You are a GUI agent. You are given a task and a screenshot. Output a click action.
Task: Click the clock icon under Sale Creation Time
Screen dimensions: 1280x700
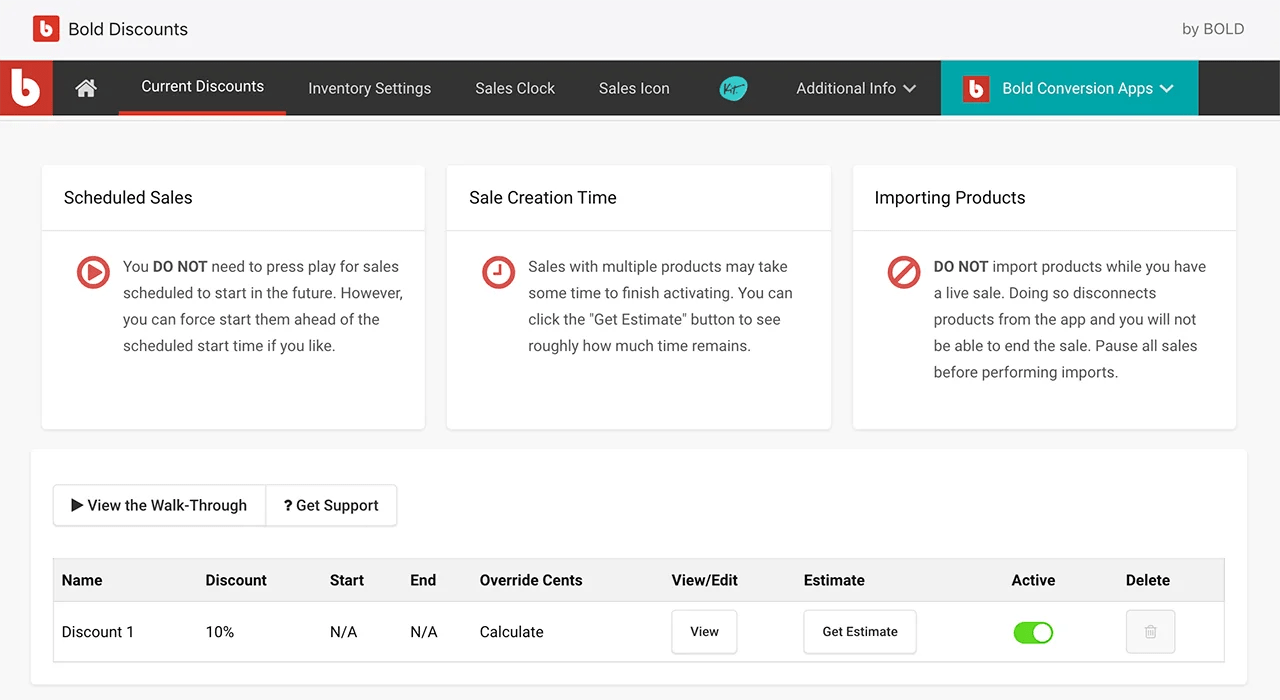tap(498, 272)
